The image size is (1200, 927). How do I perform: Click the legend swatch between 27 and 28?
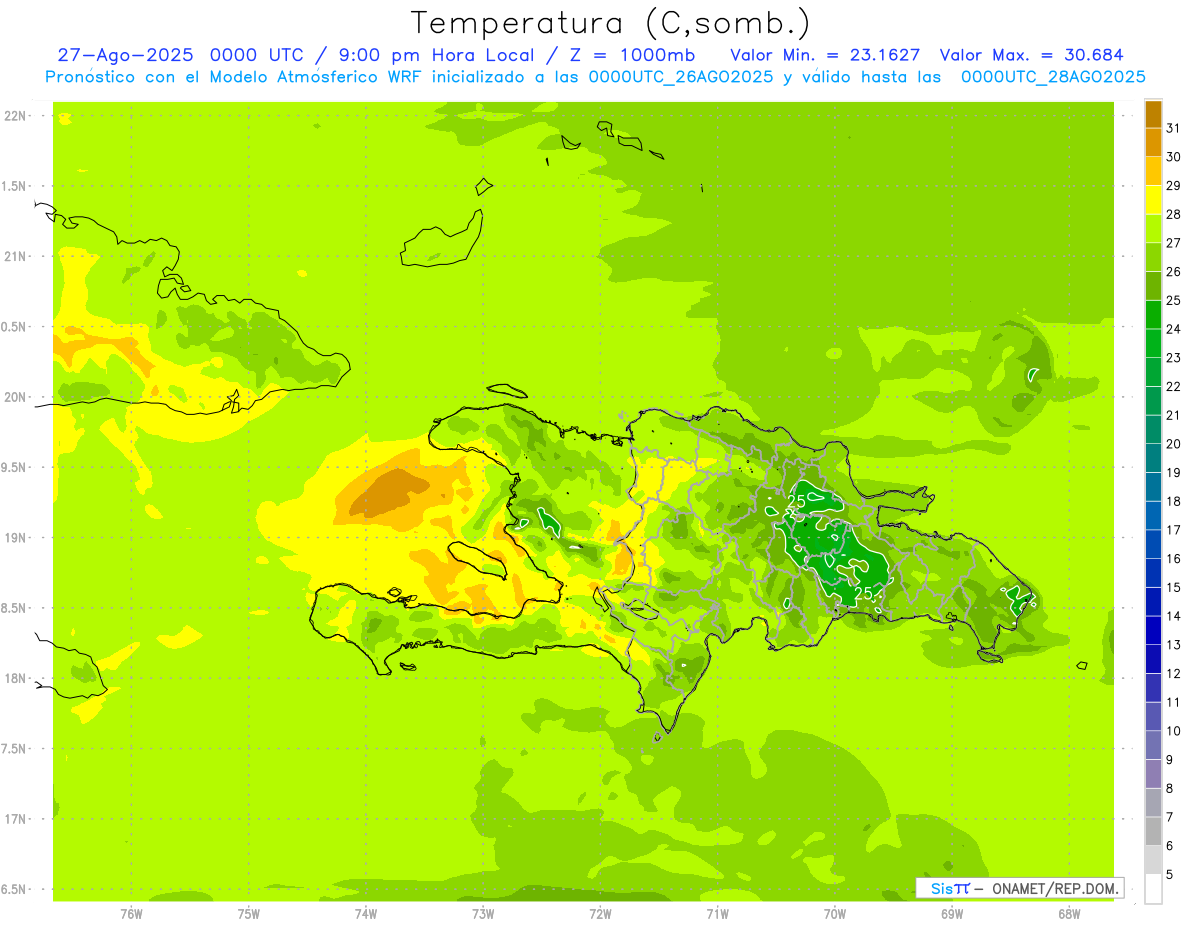pos(1153,228)
